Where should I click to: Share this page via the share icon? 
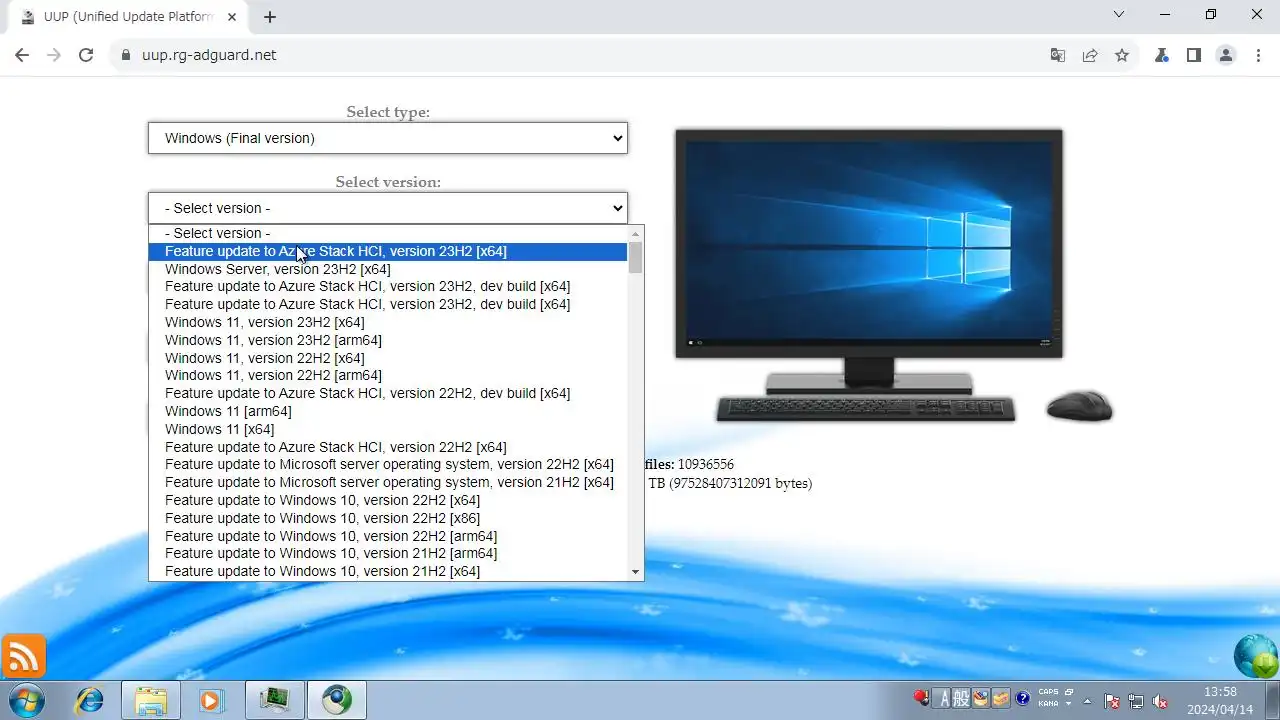[x=1090, y=55]
